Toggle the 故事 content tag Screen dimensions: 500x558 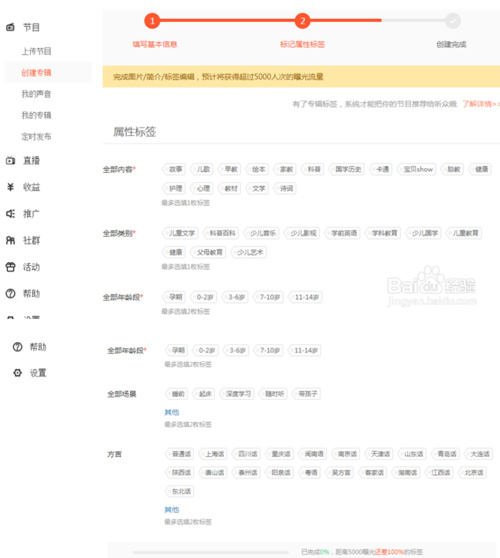[174, 169]
